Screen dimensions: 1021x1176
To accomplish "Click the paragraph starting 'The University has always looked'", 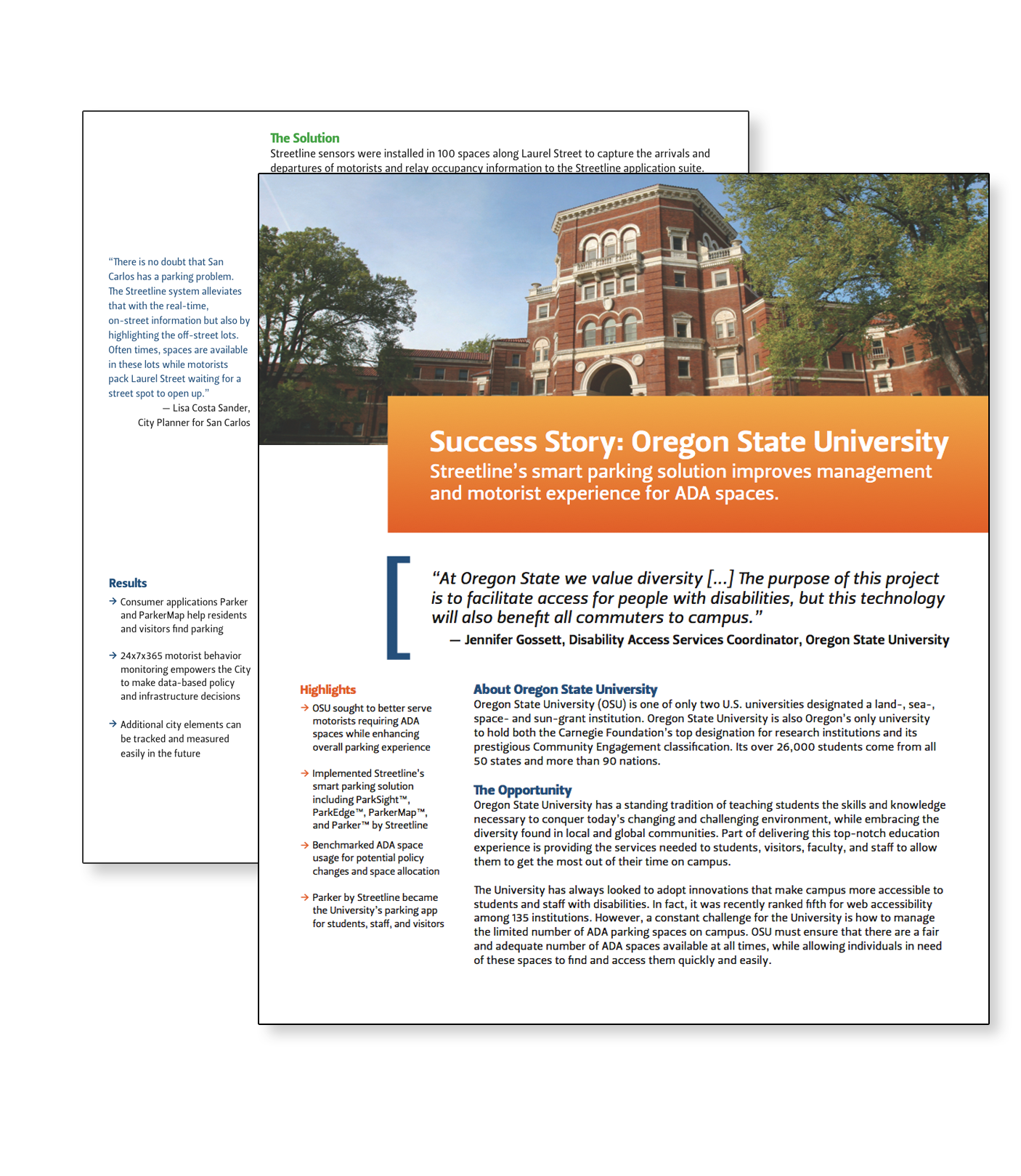I will pyautogui.click(x=708, y=925).
